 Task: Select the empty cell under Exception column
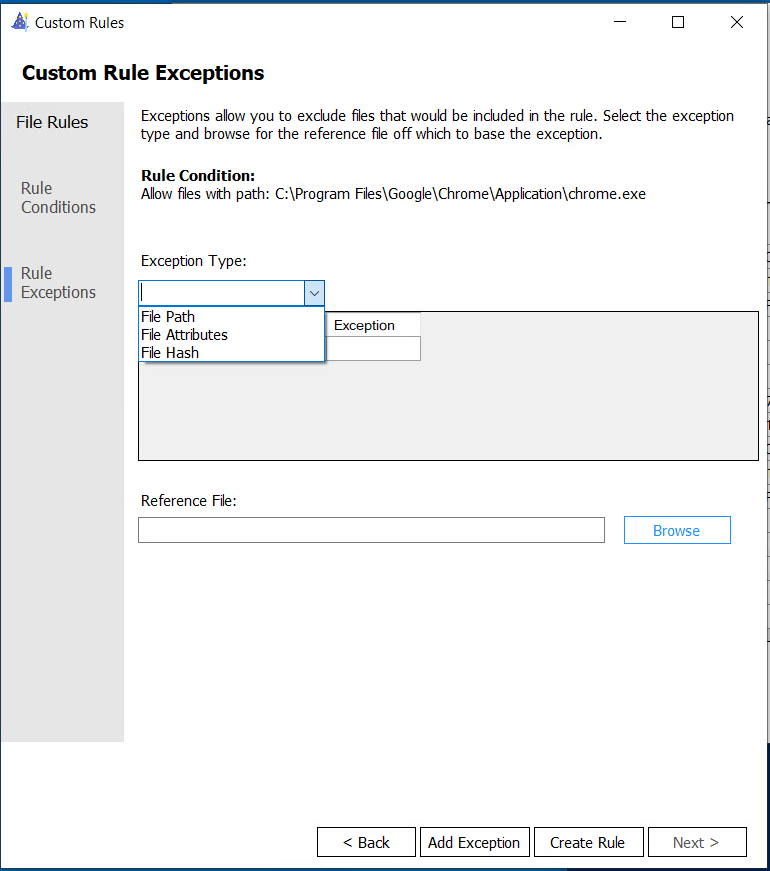372,348
